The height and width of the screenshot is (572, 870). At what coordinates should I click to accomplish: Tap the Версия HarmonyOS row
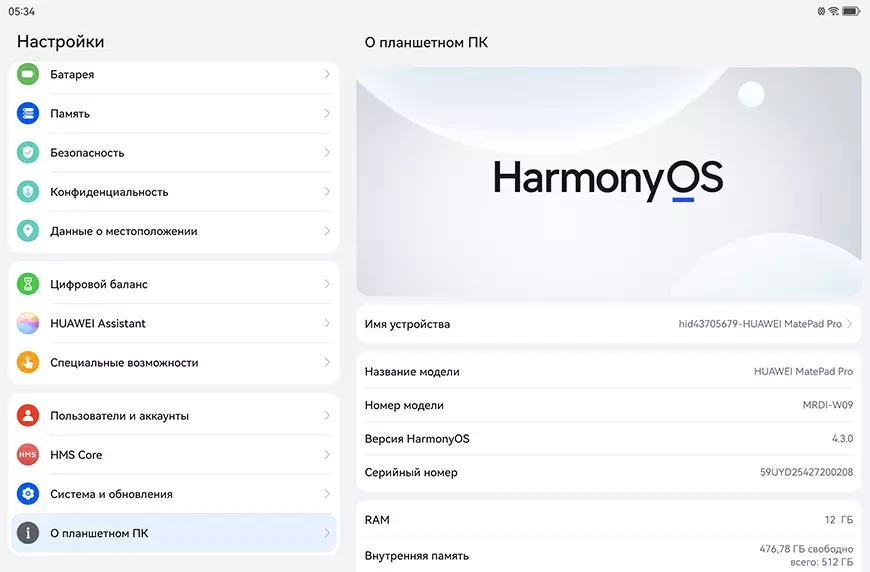pyautogui.click(x=608, y=439)
